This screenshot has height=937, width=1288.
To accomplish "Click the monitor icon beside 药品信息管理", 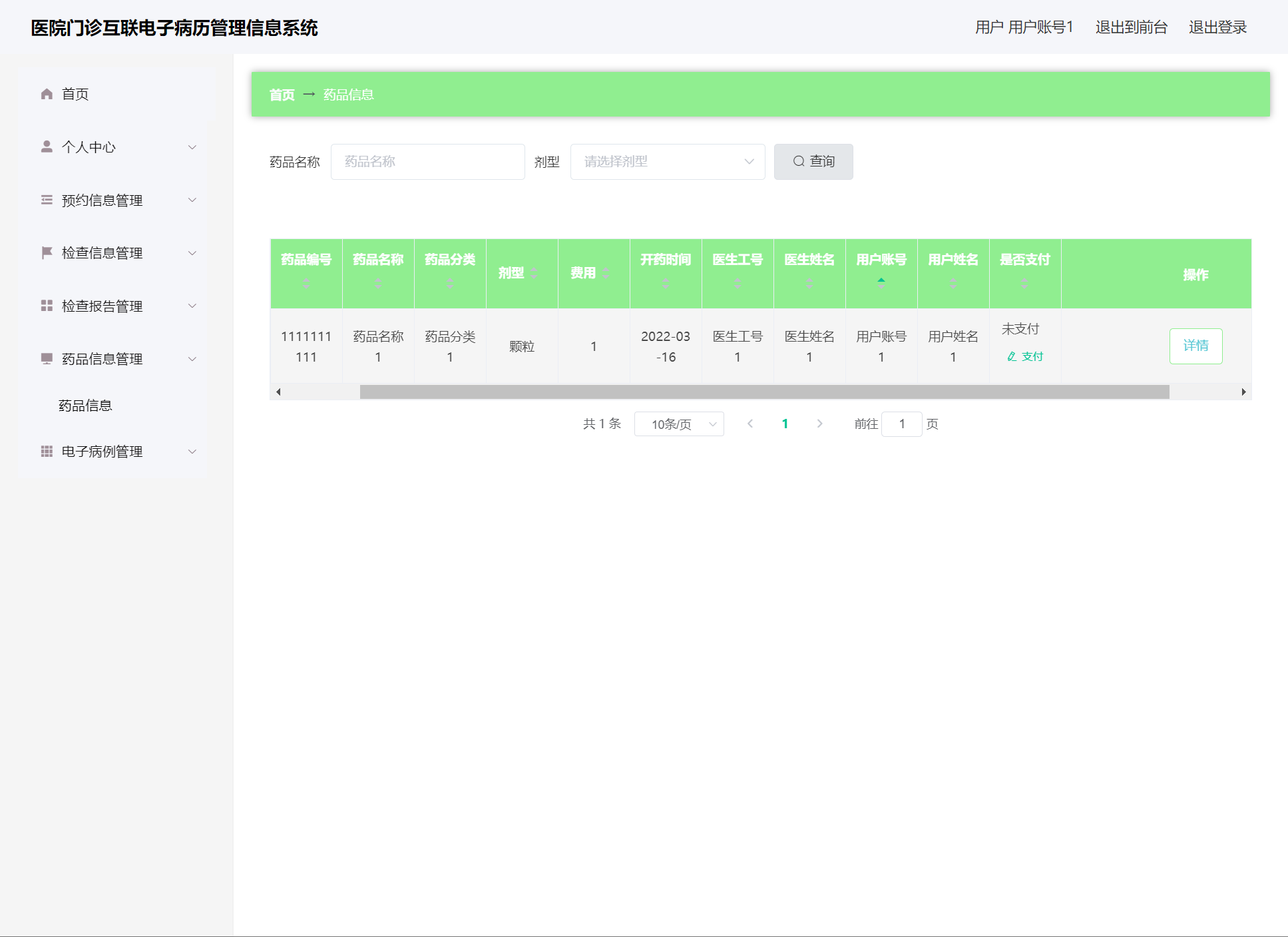I will 47,358.
